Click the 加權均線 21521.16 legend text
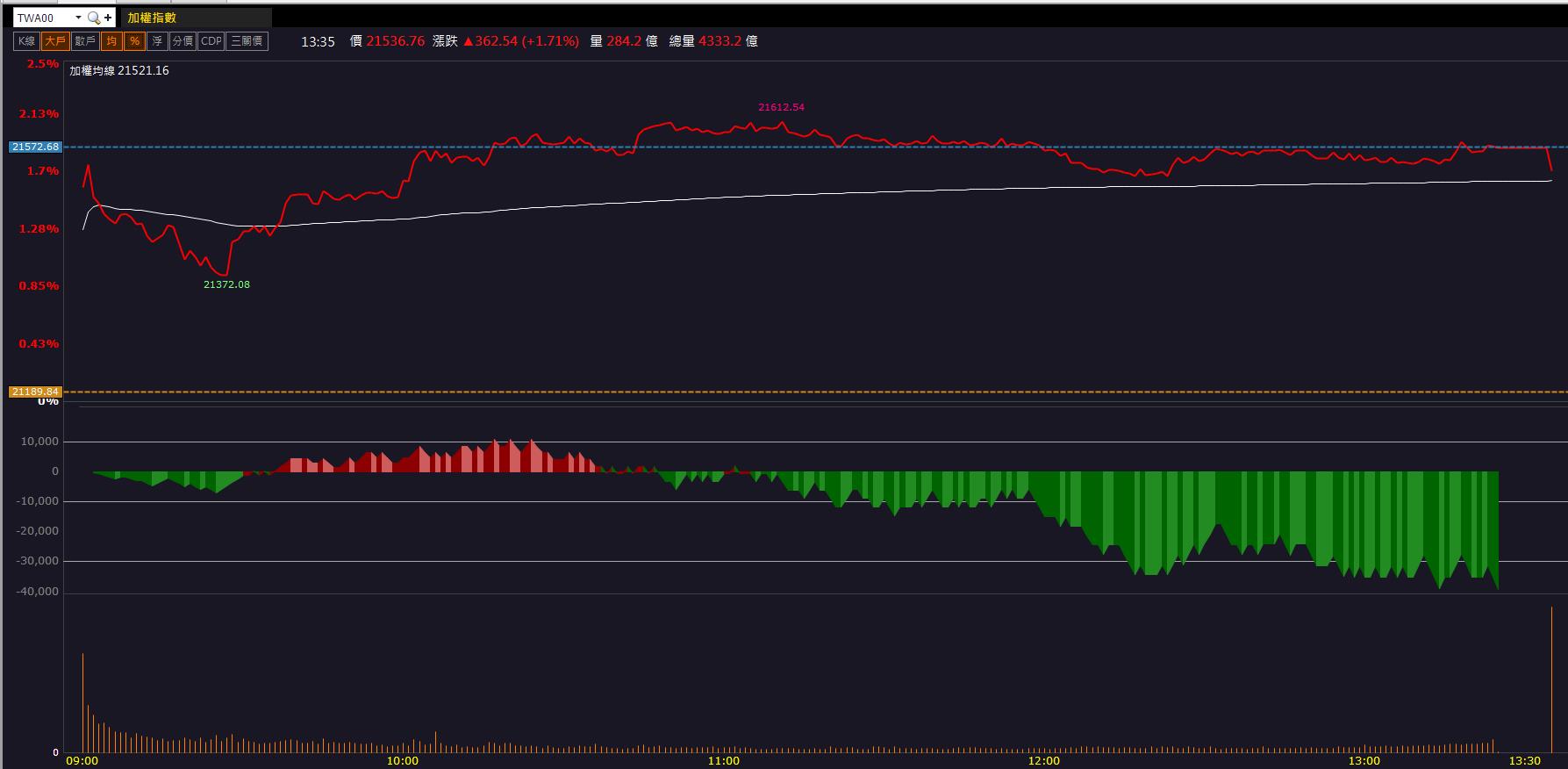The height and width of the screenshot is (769, 1568). pyautogui.click(x=119, y=70)
